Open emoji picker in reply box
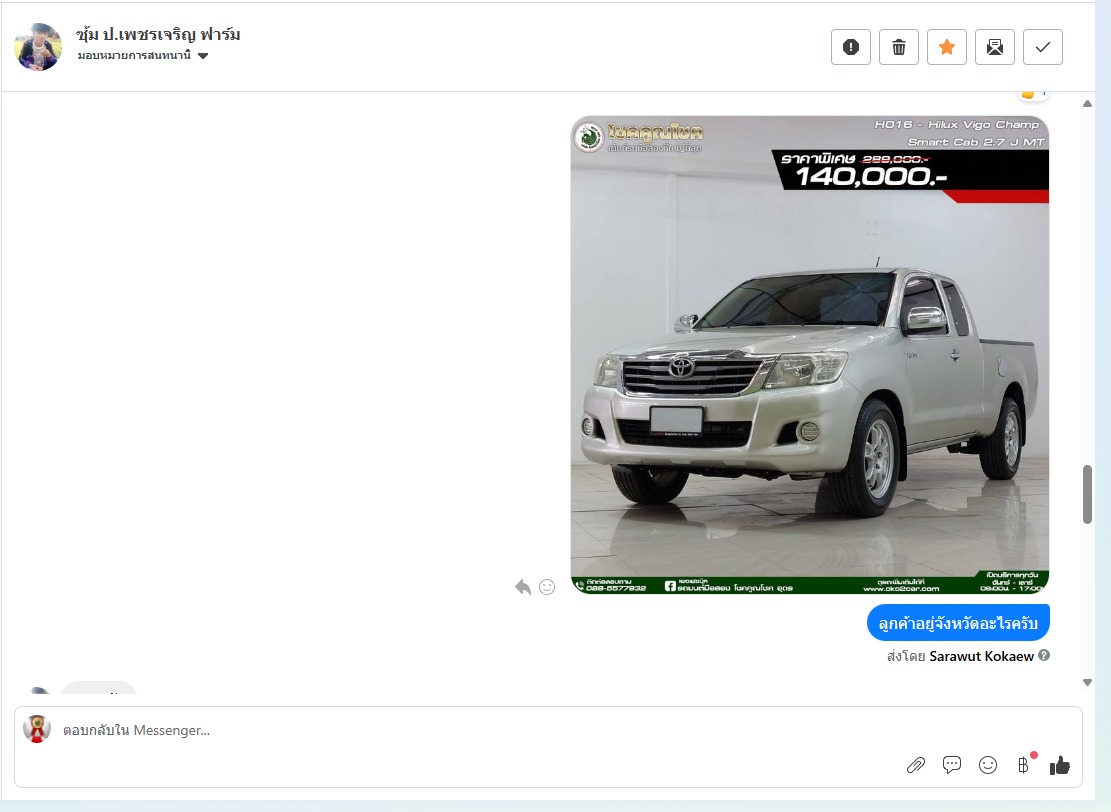The height and width of the screenshot is (812, 1111). 988,765
